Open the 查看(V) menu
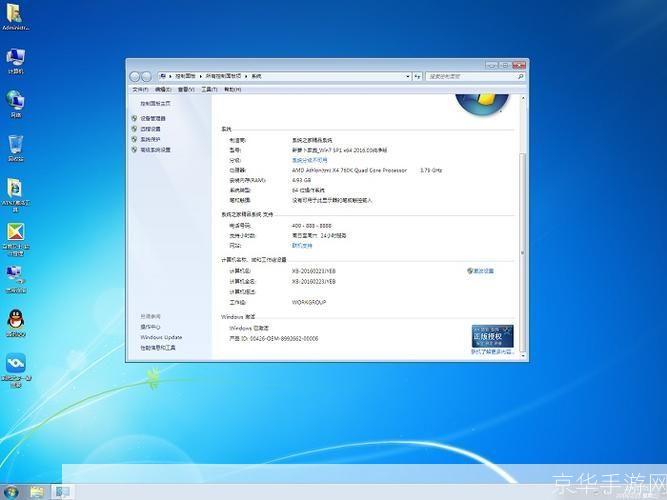Image resolution: width=667 pixels, height=500 pixels. point(186,89)
